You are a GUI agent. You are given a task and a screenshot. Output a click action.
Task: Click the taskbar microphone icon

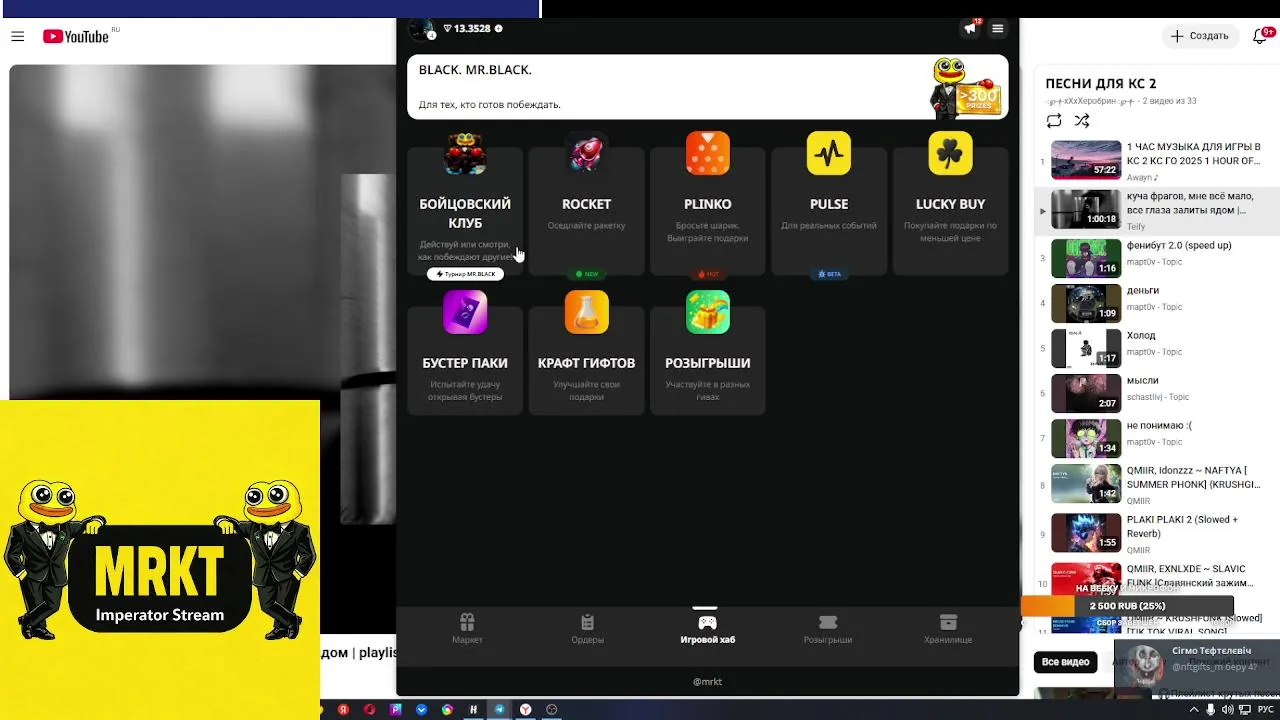click(1210, 710)
